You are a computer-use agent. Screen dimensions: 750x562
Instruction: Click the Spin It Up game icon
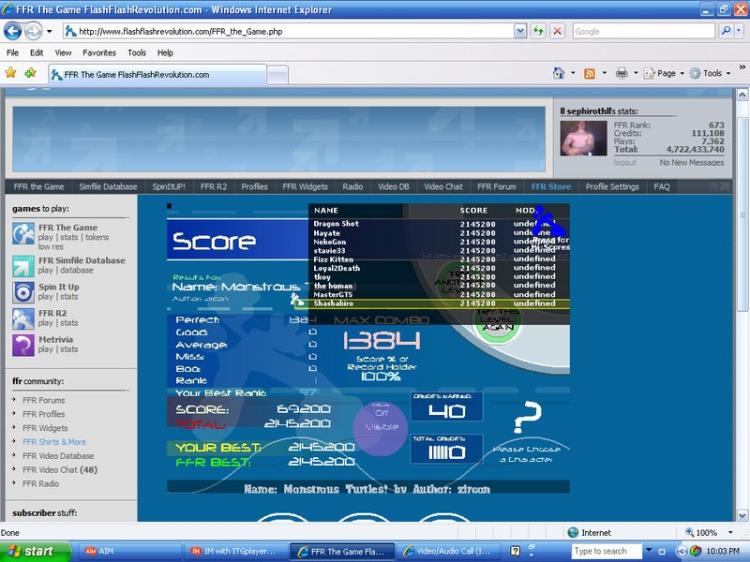[23, 292]
